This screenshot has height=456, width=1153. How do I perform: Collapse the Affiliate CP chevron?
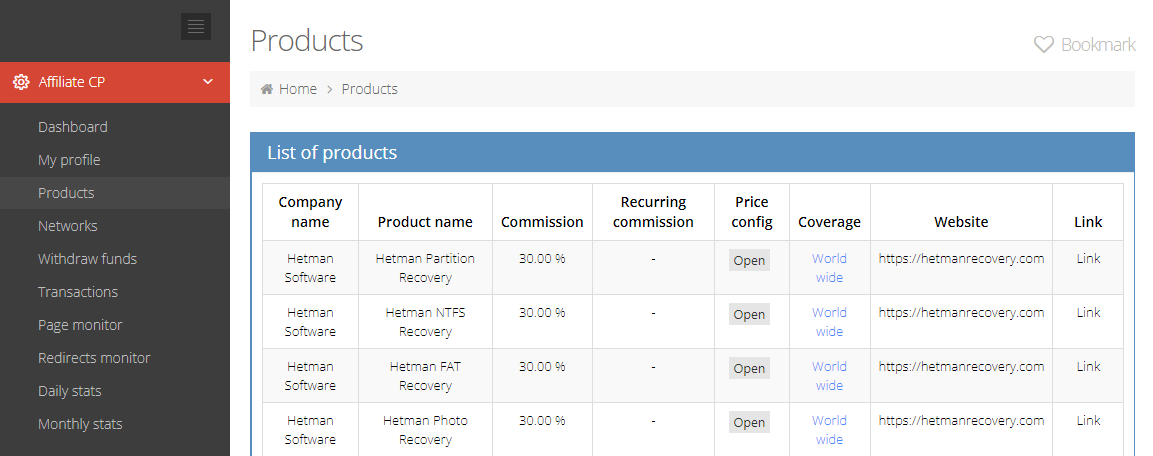pos(208,82)
